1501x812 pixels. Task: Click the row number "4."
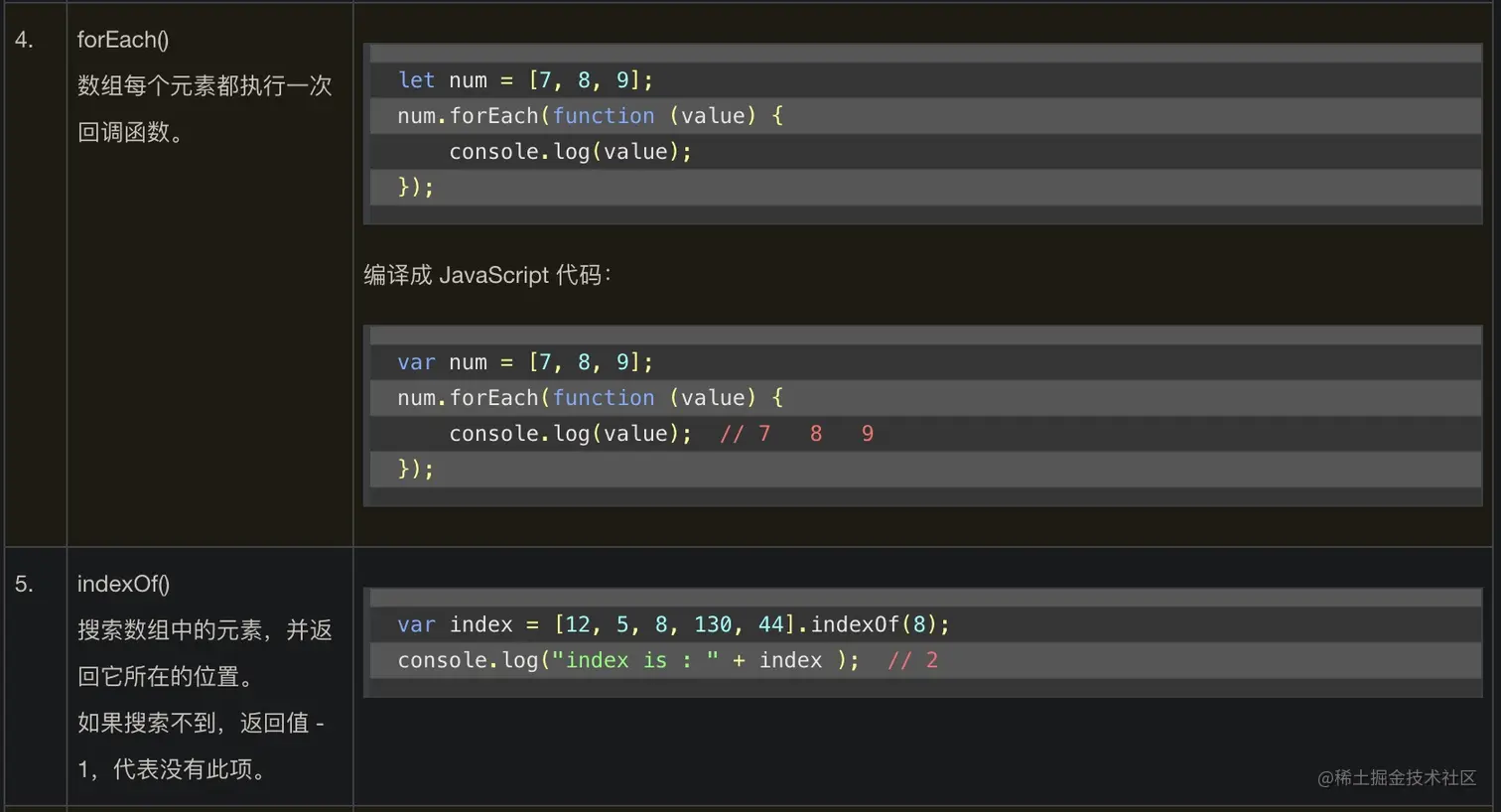(x=24, y=41)
